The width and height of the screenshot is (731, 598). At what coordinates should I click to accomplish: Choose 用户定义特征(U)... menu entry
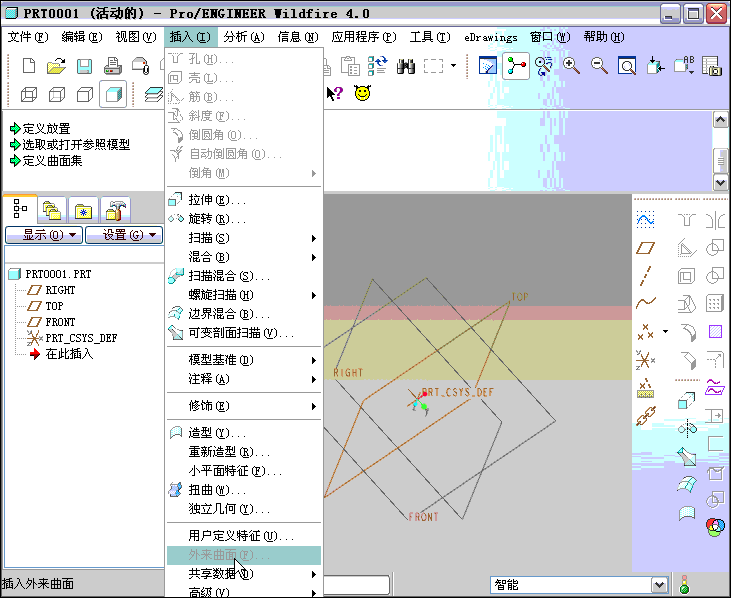tap(243, 536)
